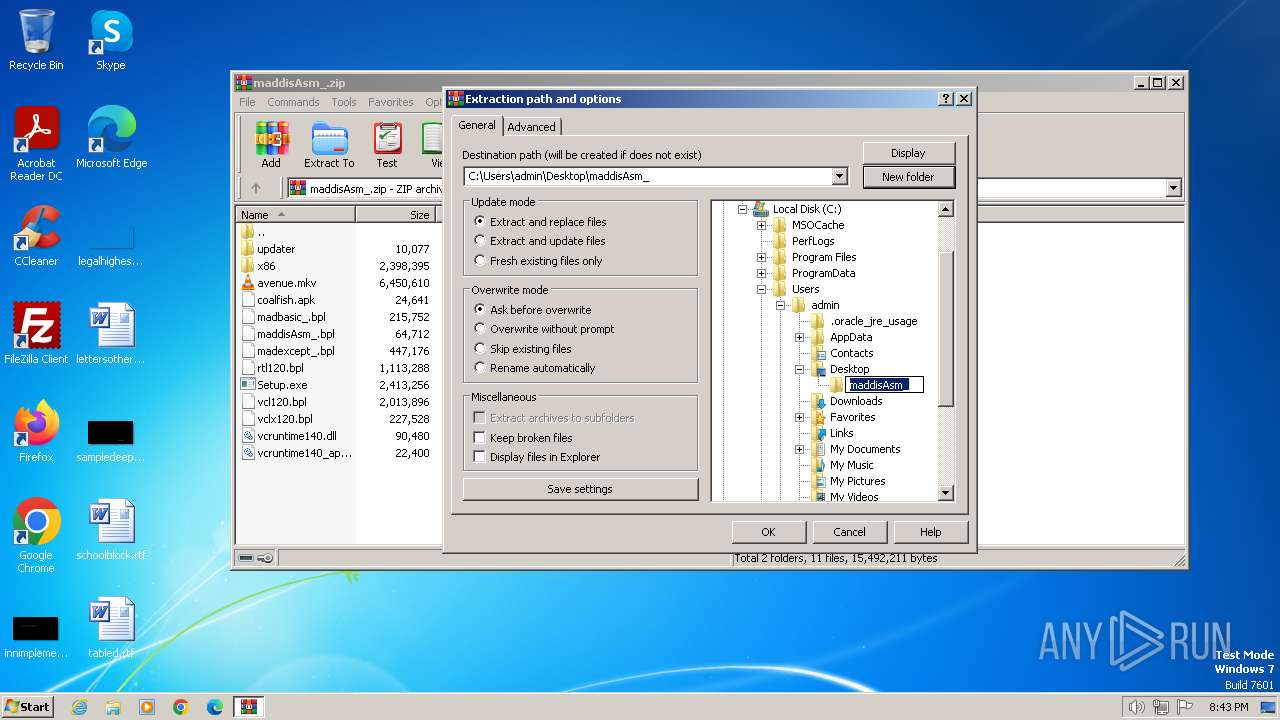Open tabled.rtf document on desktop

tap(111, 628)
